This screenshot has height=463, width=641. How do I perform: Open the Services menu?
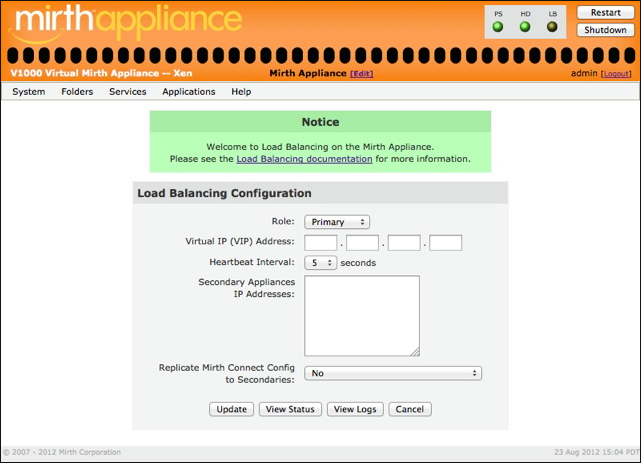[x=128, y=92]
